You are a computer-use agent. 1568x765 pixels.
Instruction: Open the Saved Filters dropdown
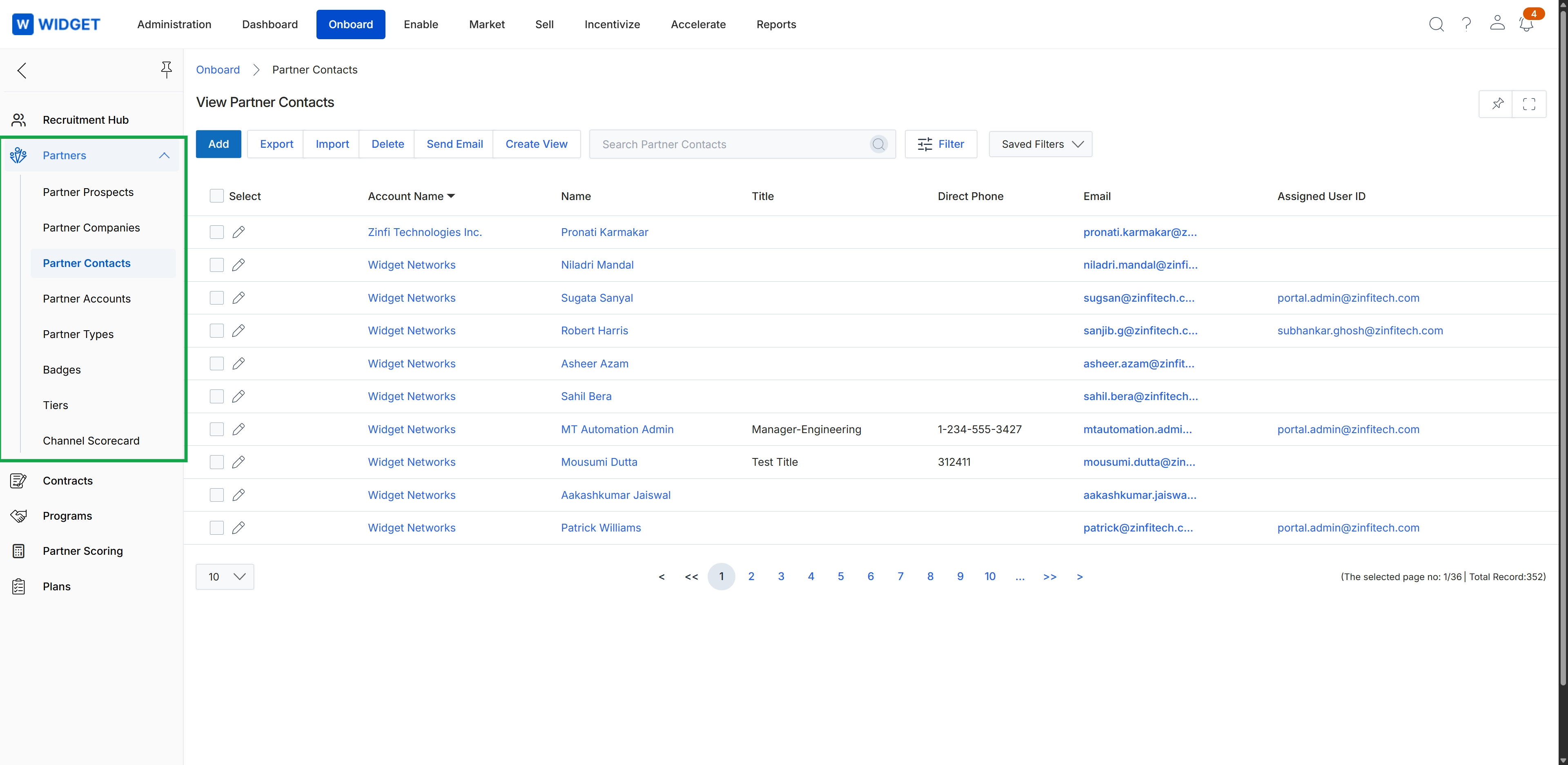click(x=1040, y=144)
